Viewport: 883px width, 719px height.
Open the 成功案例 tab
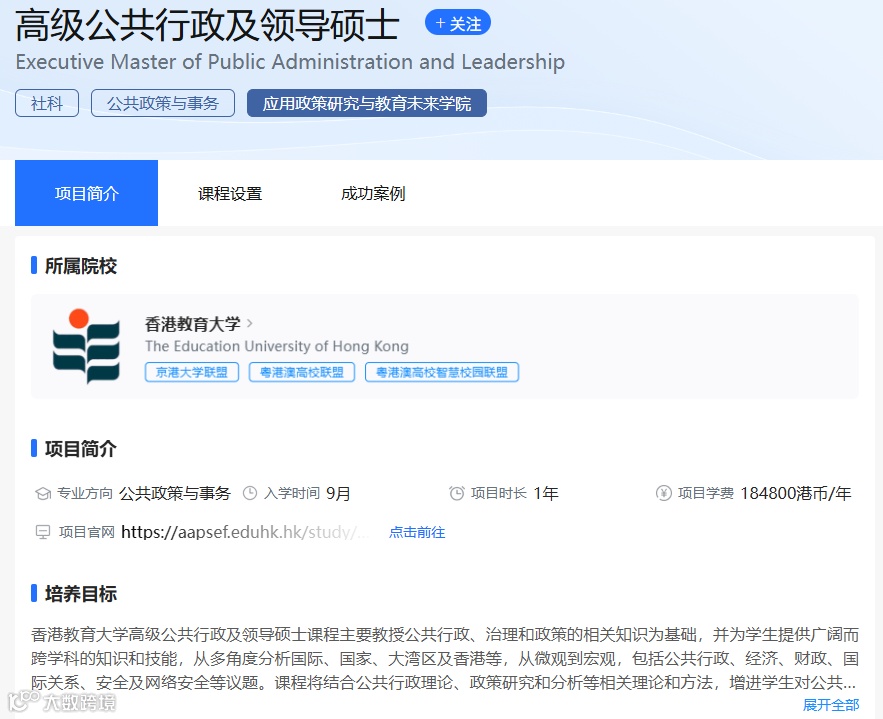(x=372, y=194)
